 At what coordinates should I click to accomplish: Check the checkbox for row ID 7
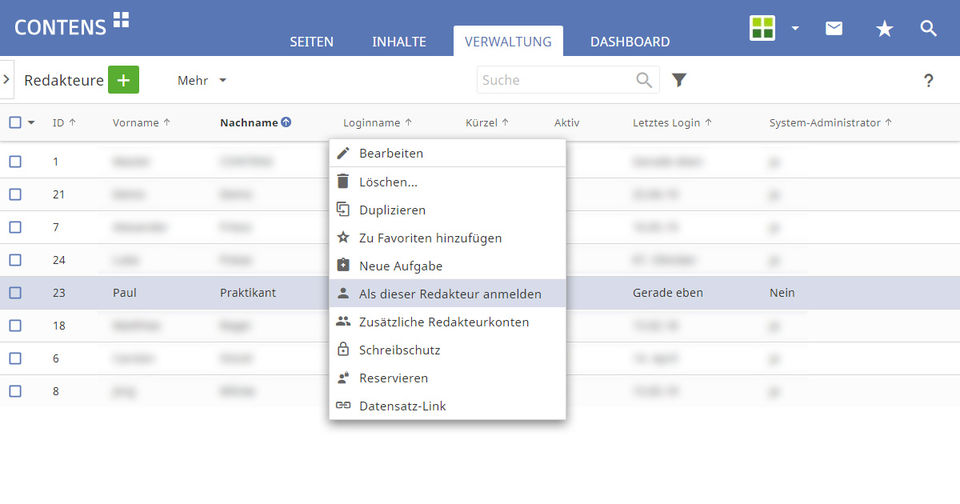point(15,227)
